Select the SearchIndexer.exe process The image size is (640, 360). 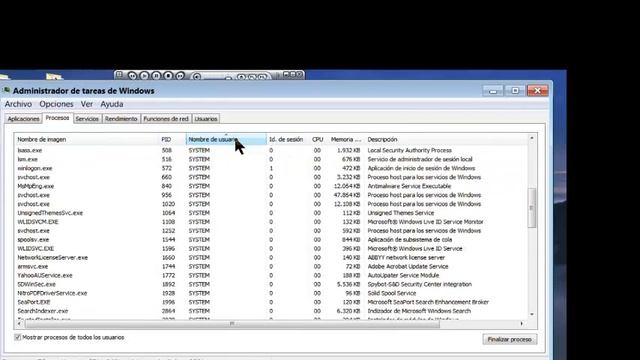(271, 311)
